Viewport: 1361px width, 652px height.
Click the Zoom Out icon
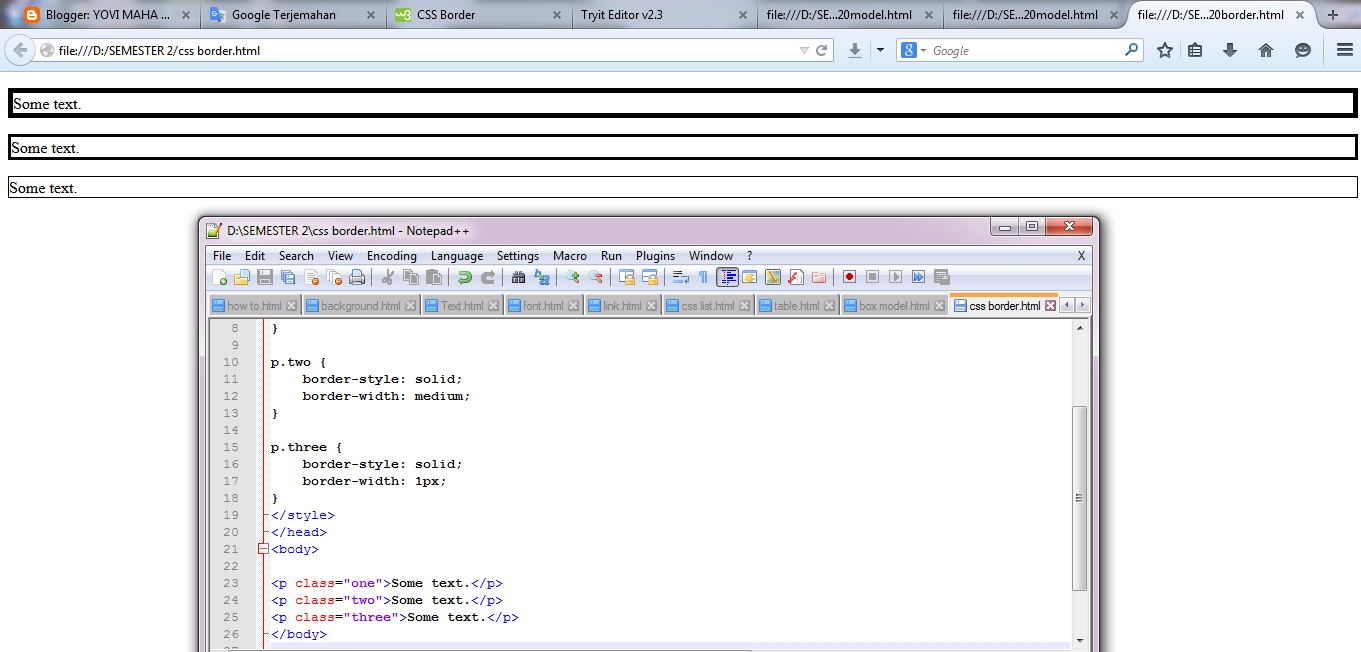click(596, 277)
